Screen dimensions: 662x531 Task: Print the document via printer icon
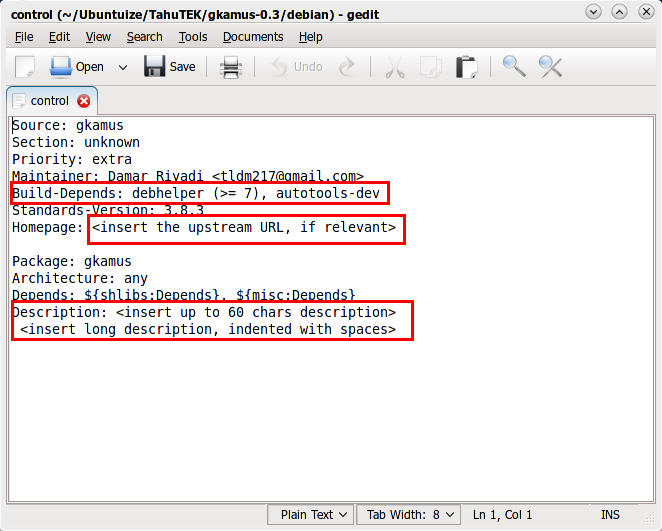coord(231,67)
